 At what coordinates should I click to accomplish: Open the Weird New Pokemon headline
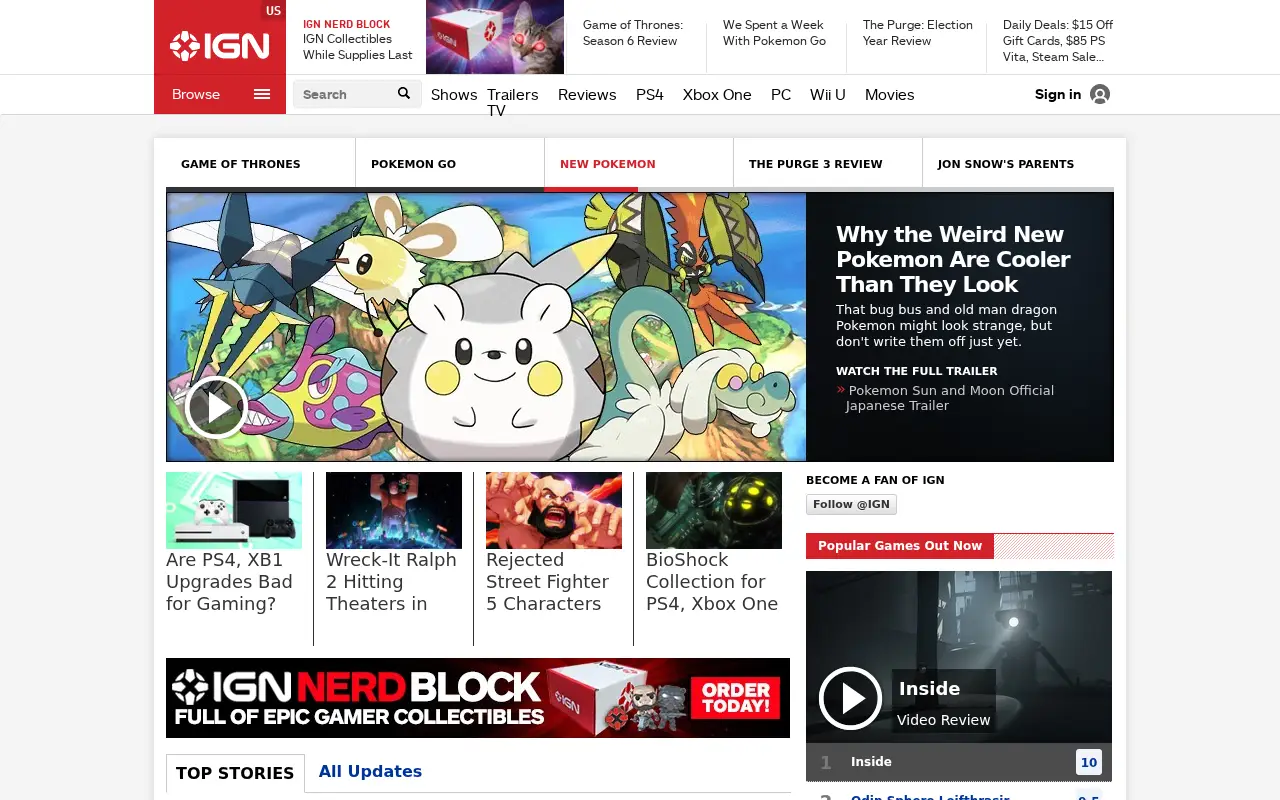[953, 259]
